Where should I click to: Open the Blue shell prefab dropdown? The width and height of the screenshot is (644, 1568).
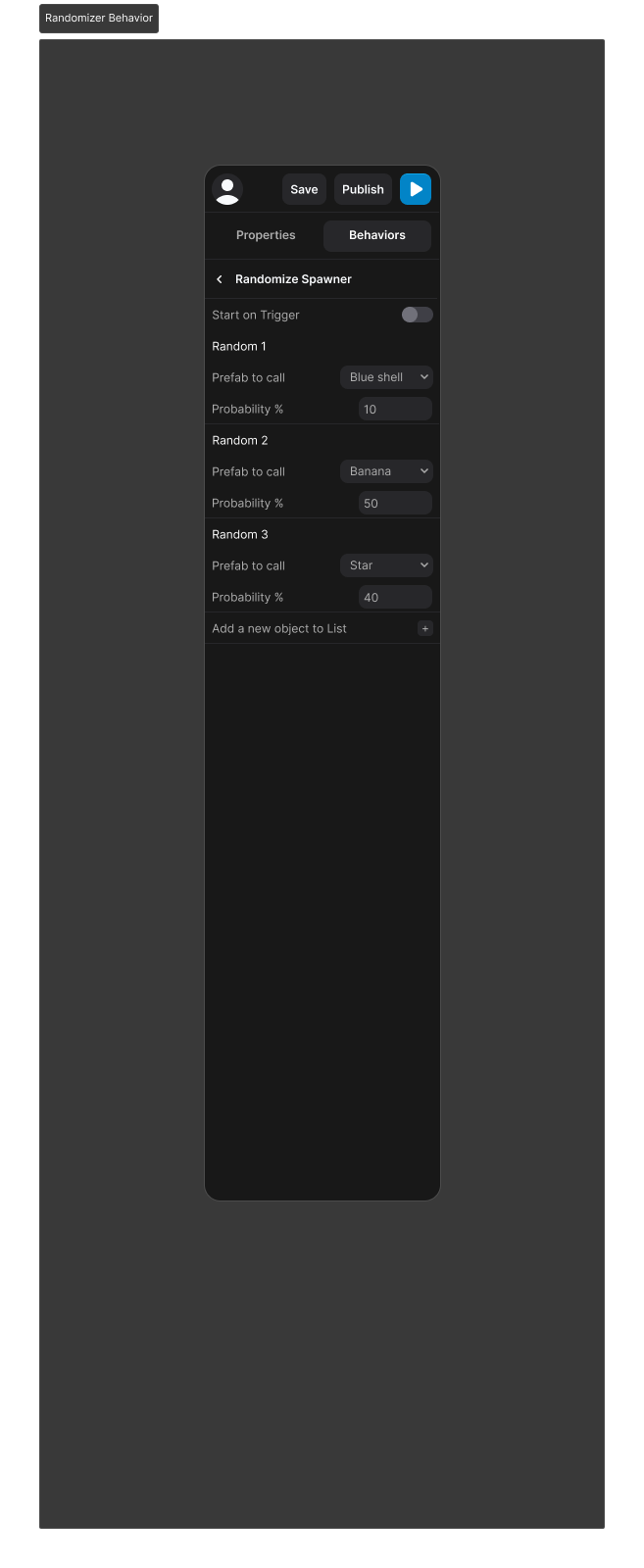386,377
